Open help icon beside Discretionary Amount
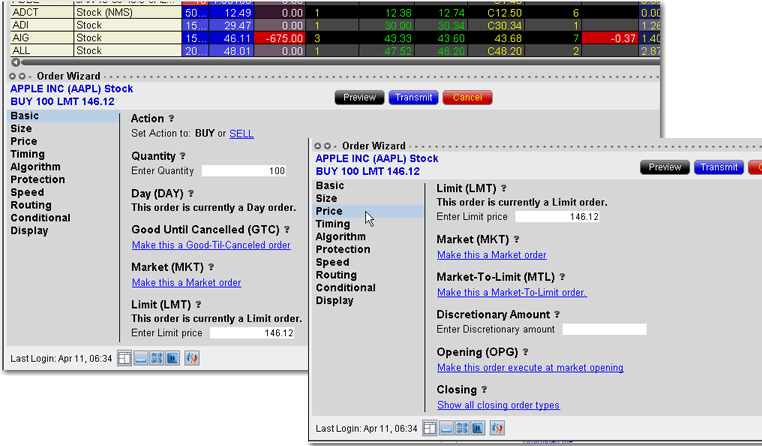The width and height of the screenshot is (762, 446). point(557,314)
